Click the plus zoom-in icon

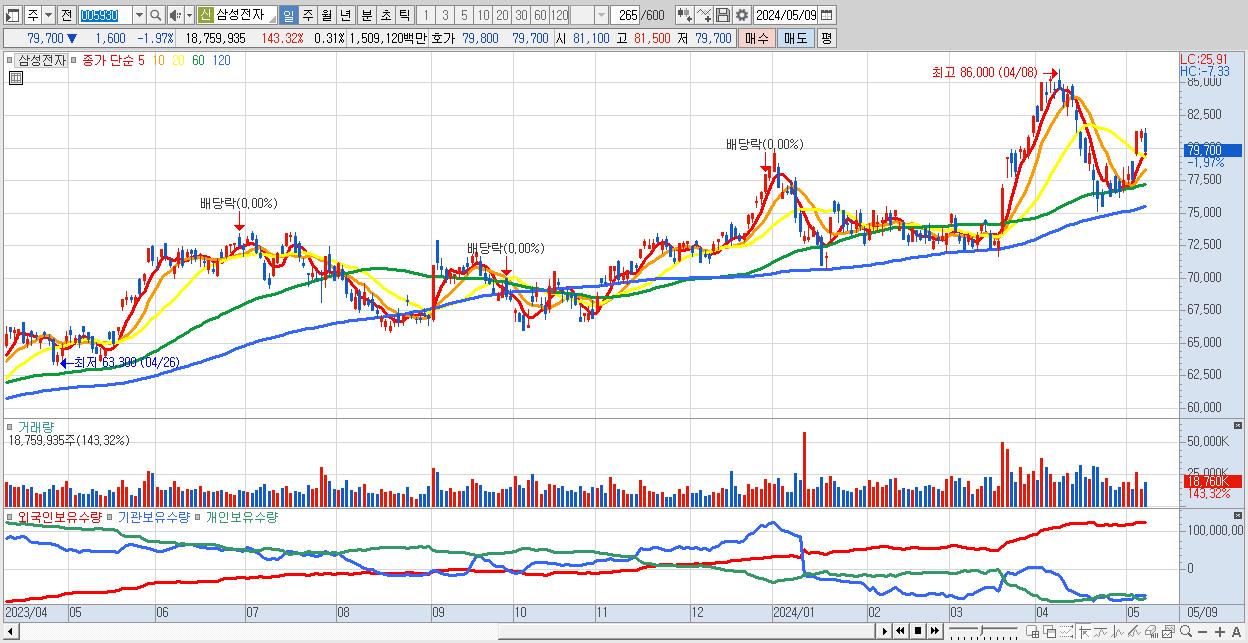tap(1220, 632)
